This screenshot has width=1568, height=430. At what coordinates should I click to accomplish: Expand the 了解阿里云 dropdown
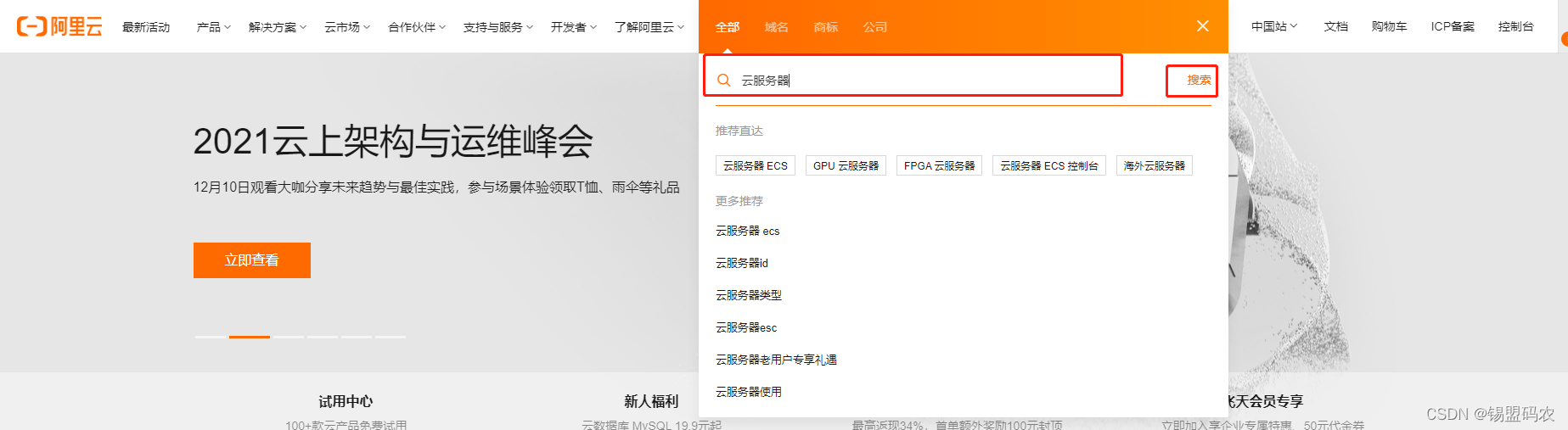[649, 27]
